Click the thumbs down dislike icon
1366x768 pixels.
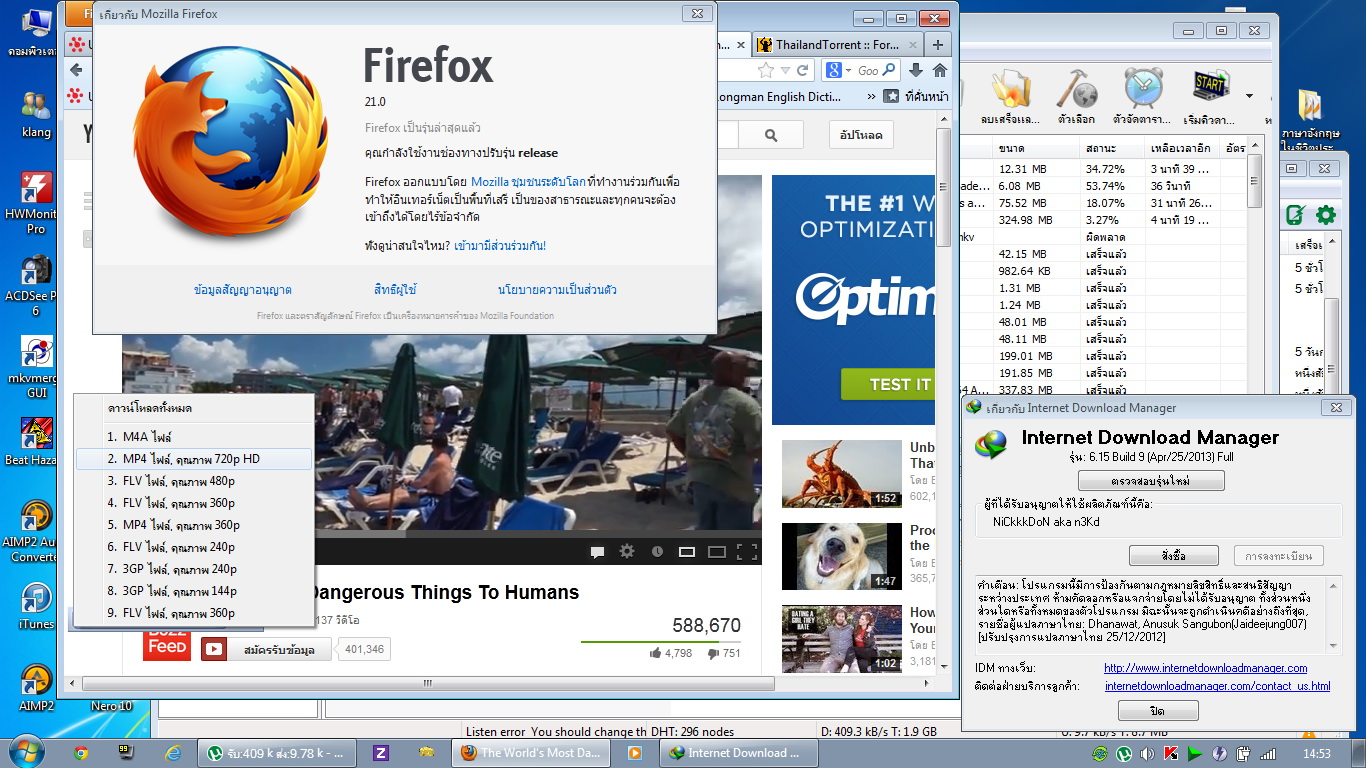(x=714, y=653)
